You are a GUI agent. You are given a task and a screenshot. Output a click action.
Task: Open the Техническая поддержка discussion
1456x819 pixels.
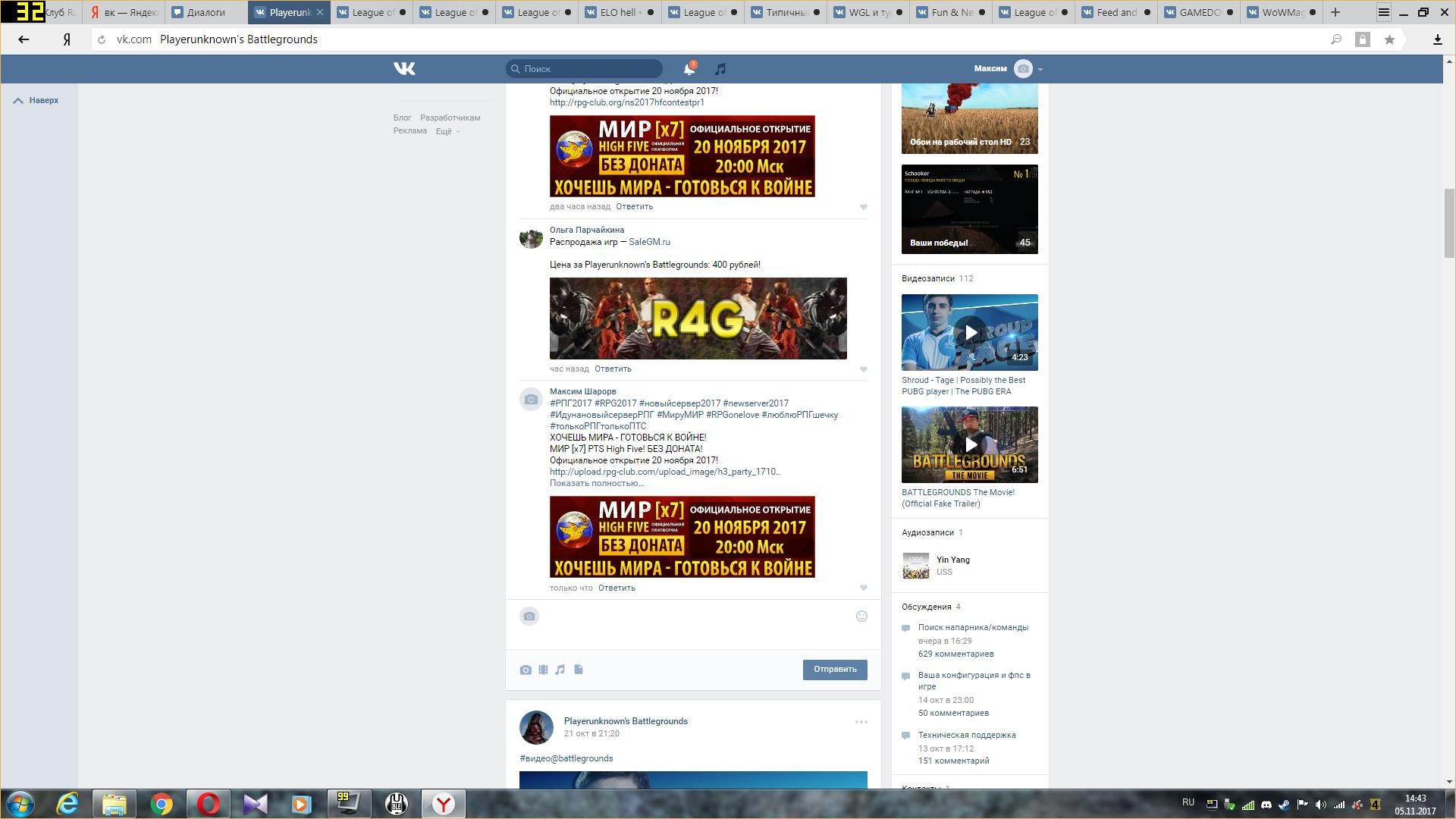point(967,736)
